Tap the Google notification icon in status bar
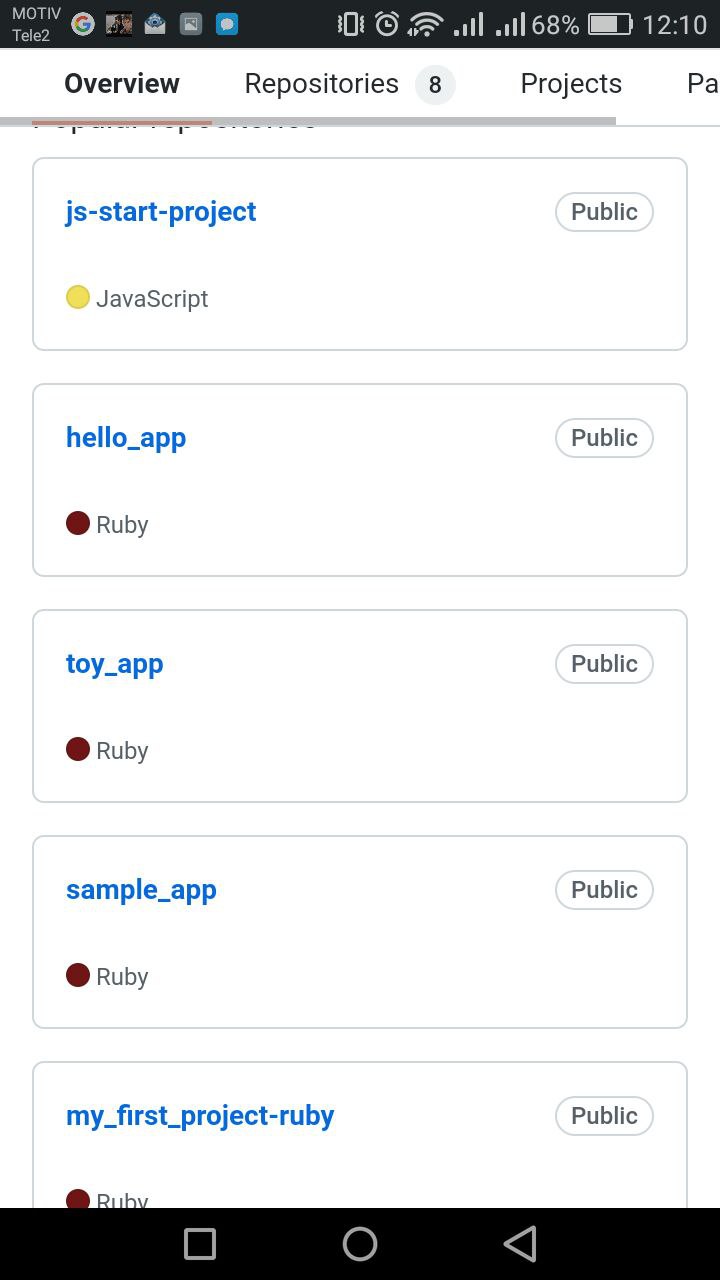Viewport: 720px width, 1280px height. 83,24
